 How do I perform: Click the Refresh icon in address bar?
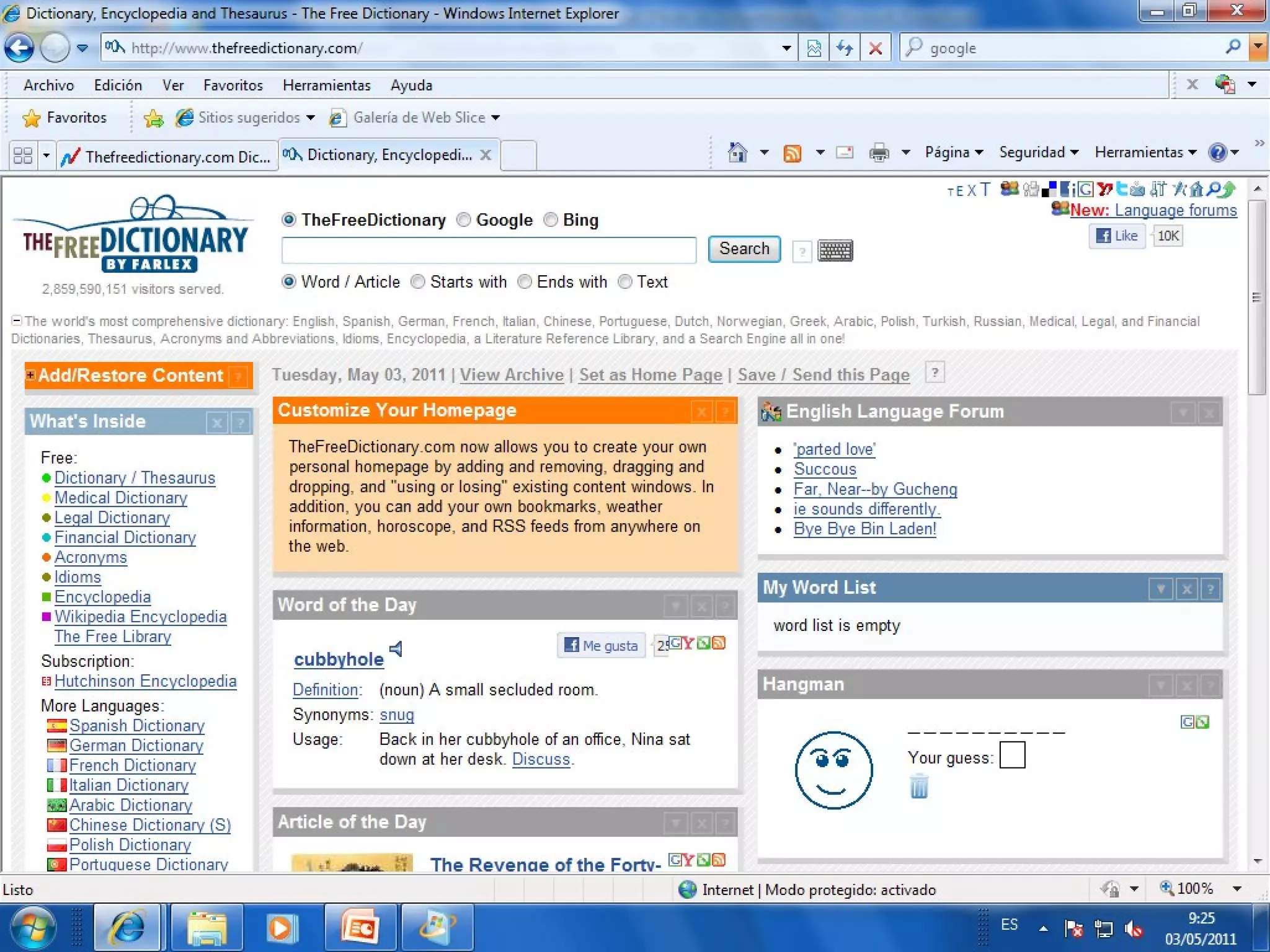coord(844,48)
